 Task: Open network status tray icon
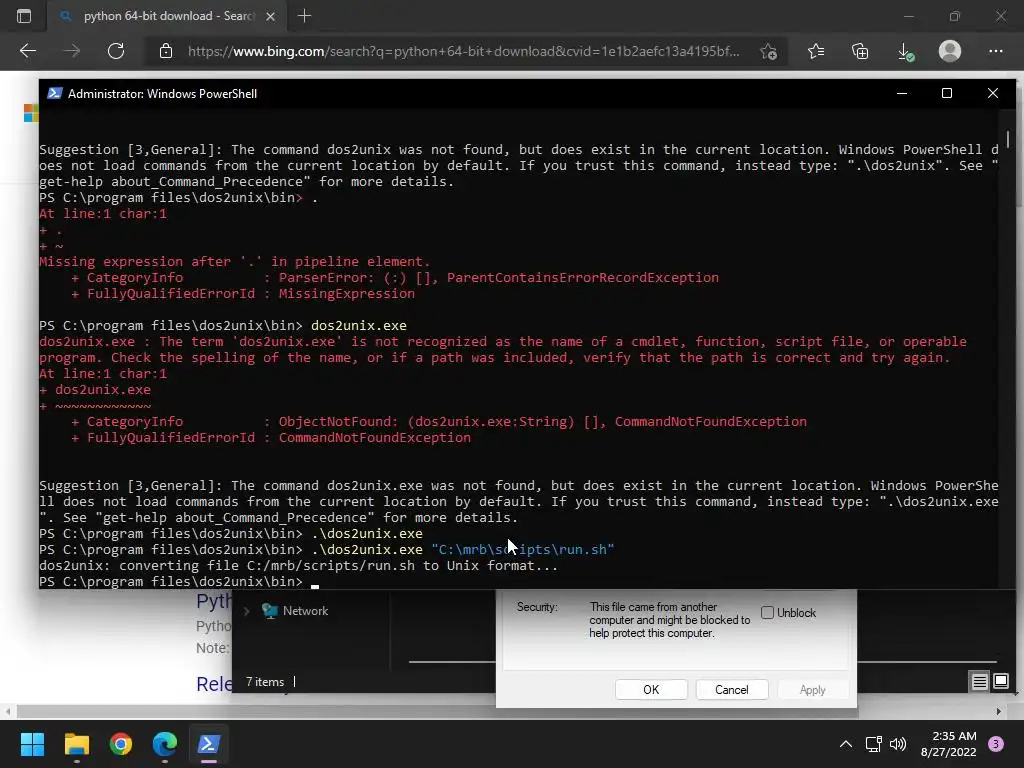coord(873,744)
